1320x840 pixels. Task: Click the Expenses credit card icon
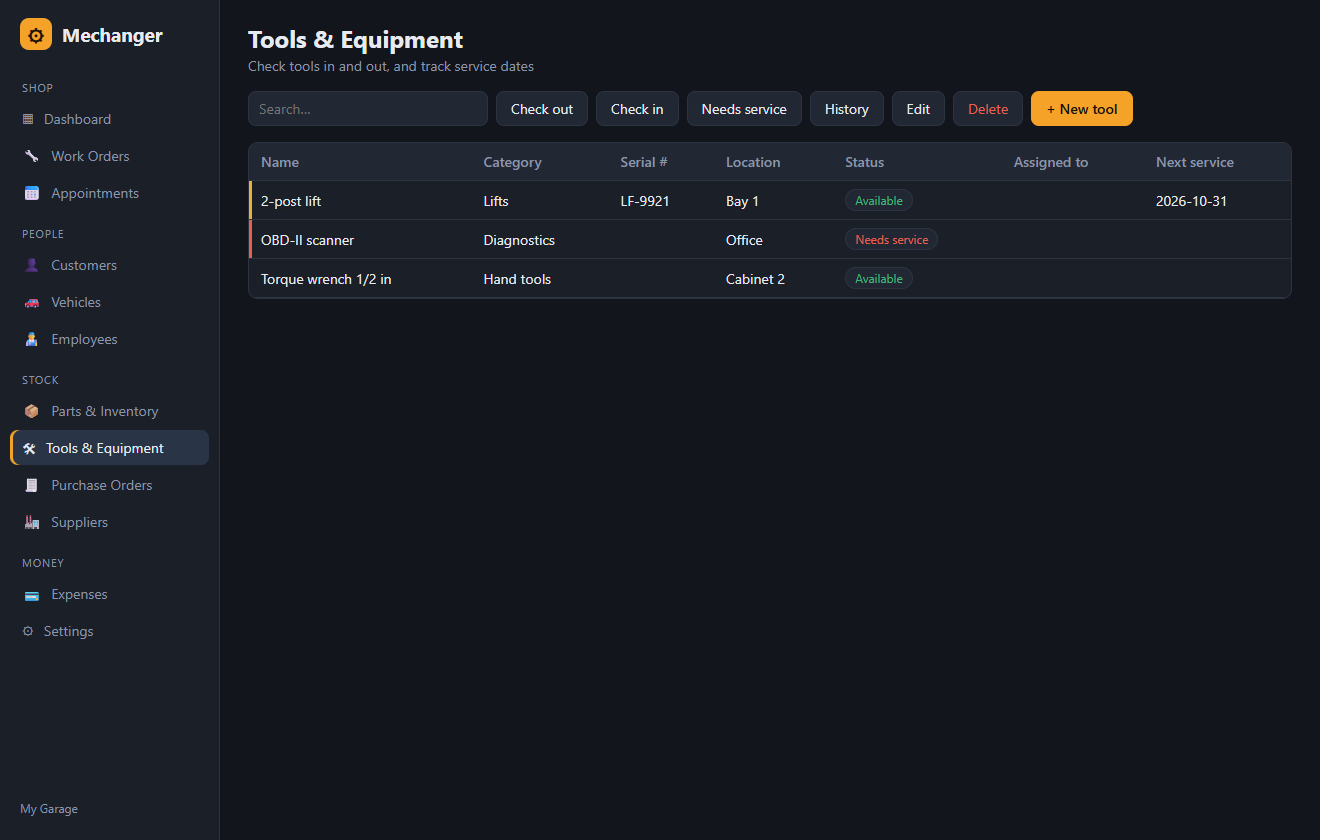(x=31, y=594)
